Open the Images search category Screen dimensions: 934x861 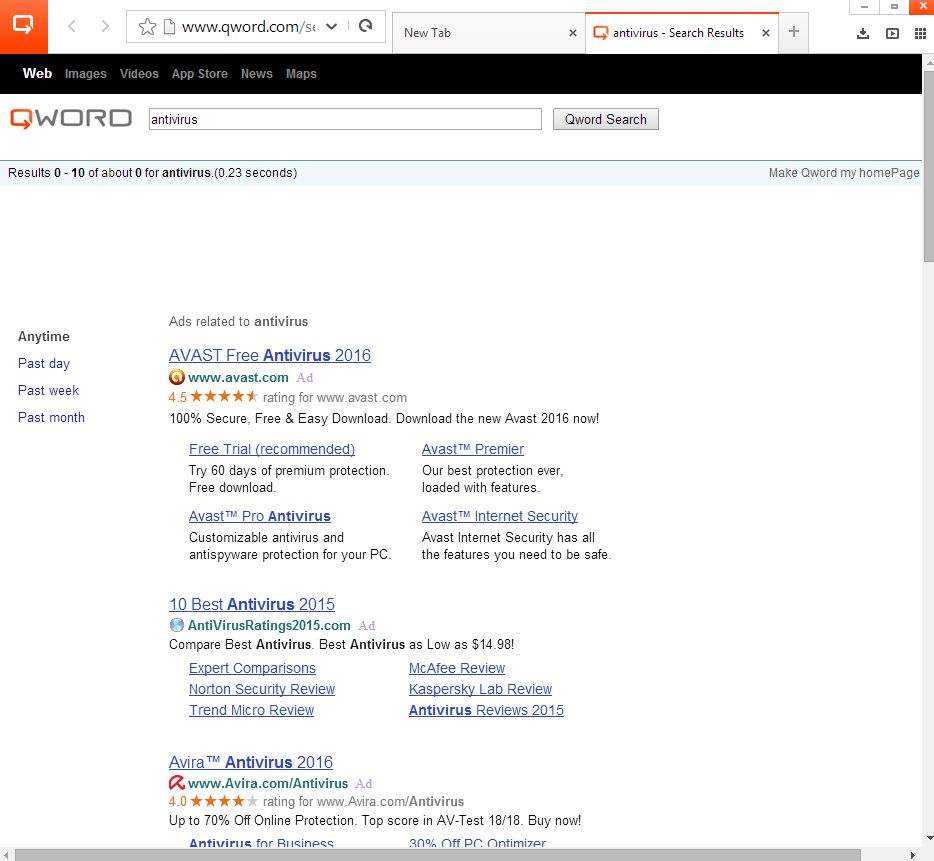85,74
